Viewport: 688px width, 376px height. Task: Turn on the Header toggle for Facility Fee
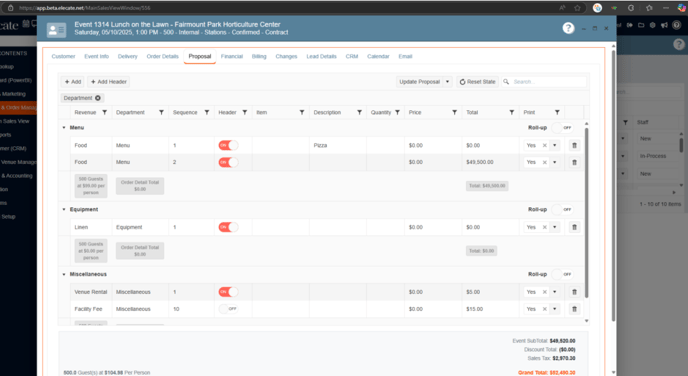pos(228,309)
